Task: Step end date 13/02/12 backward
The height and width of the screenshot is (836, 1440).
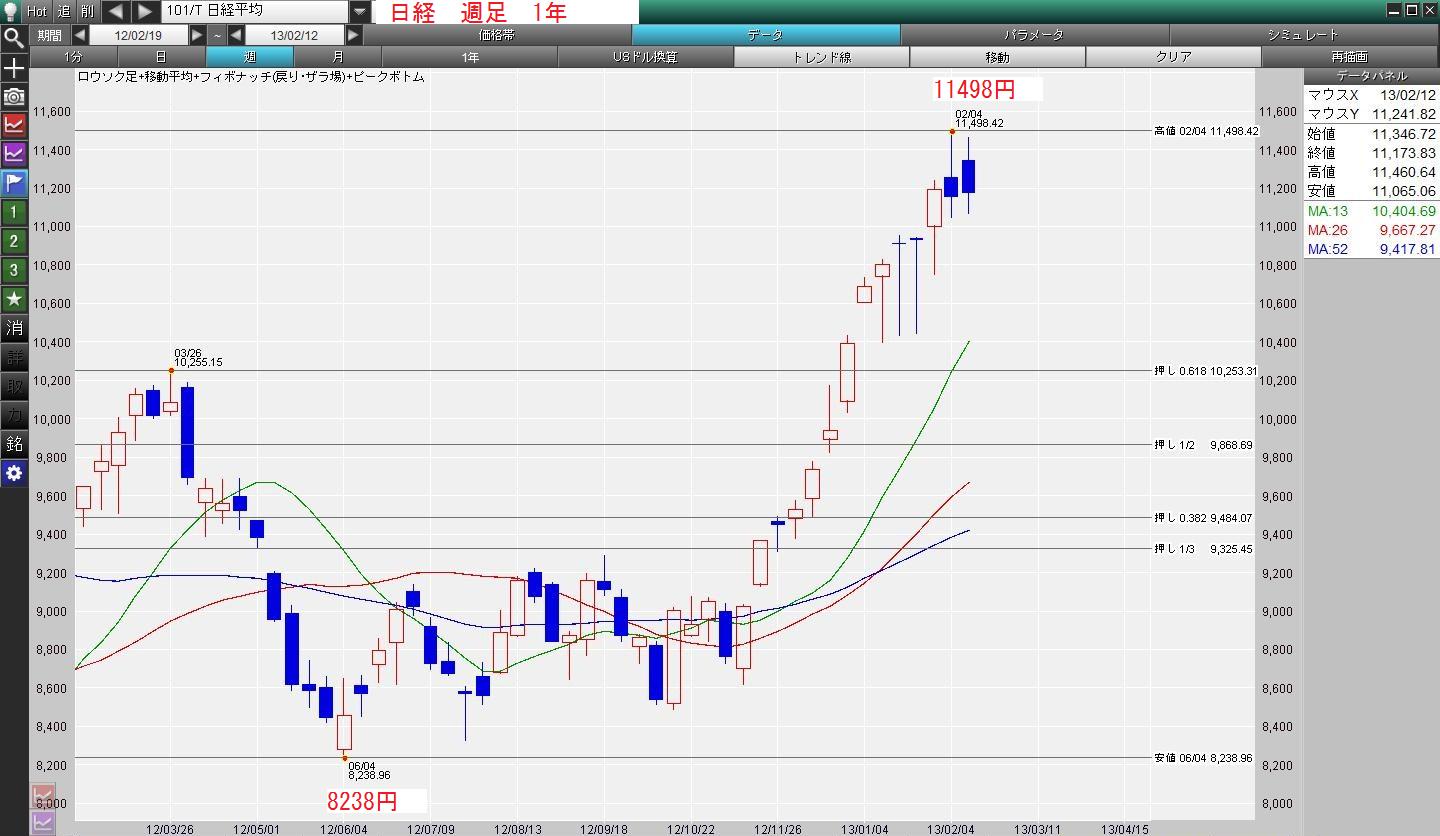Action: tap(236, 35)
